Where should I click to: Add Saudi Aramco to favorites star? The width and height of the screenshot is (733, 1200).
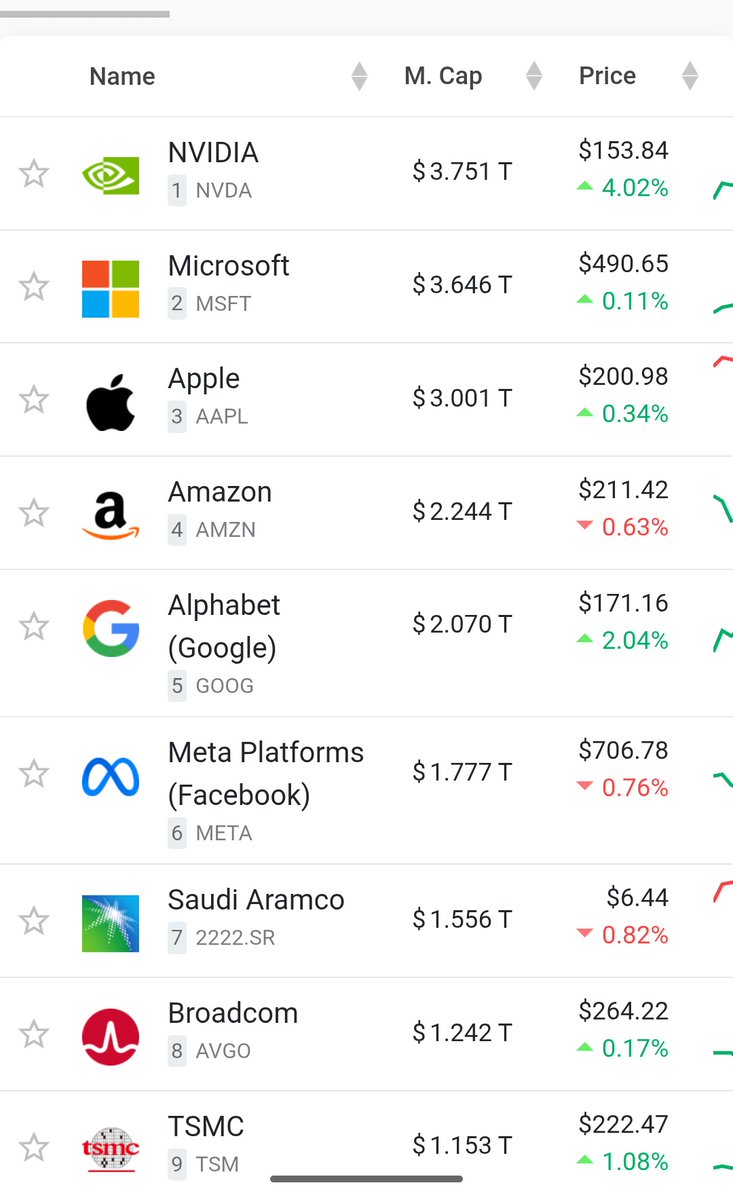tap(34, 920)
